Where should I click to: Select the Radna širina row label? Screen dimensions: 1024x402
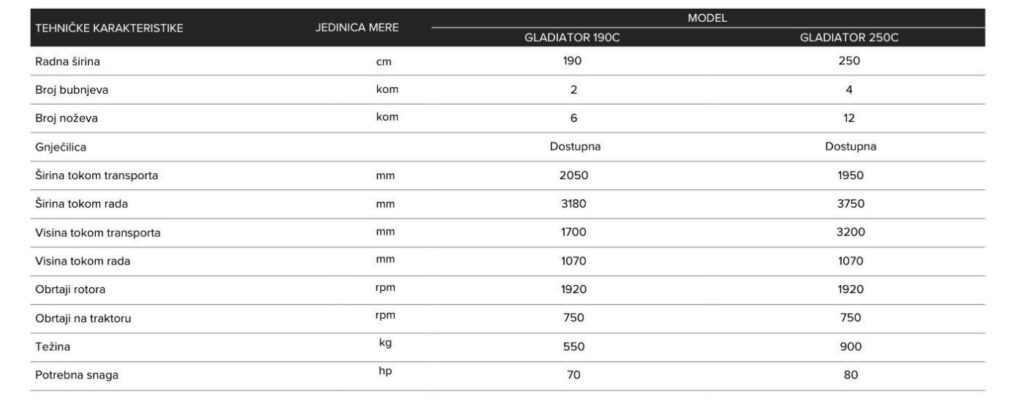click(68, 61)
